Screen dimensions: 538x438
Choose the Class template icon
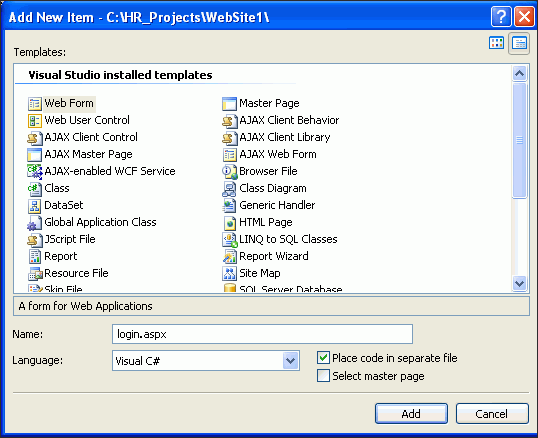[35, 189]
